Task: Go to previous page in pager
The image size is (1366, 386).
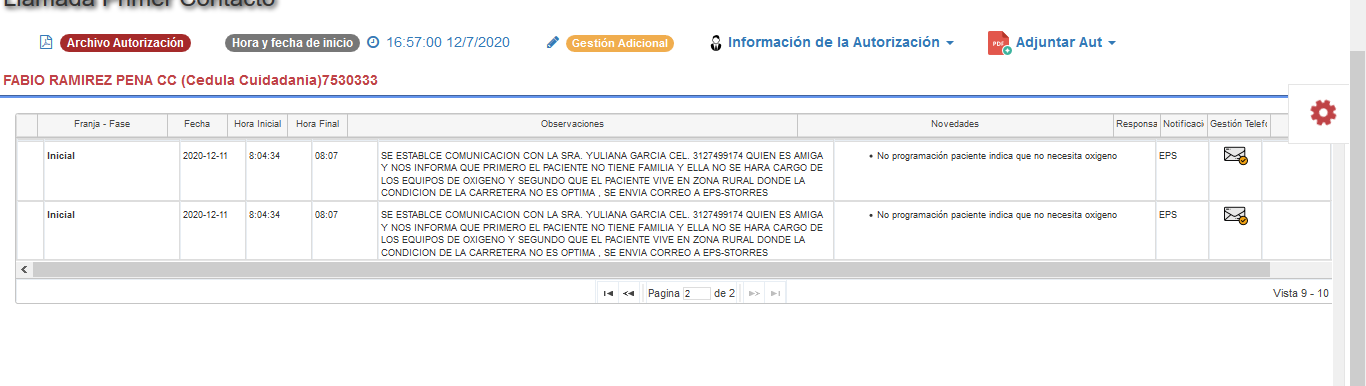Action: tap(628, 293)
